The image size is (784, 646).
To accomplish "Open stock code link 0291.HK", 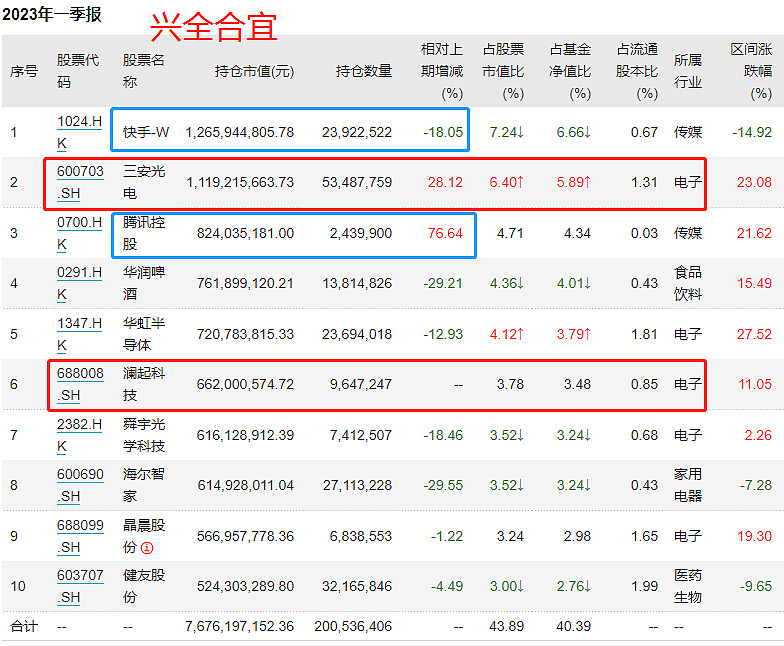I will point(80,283).
